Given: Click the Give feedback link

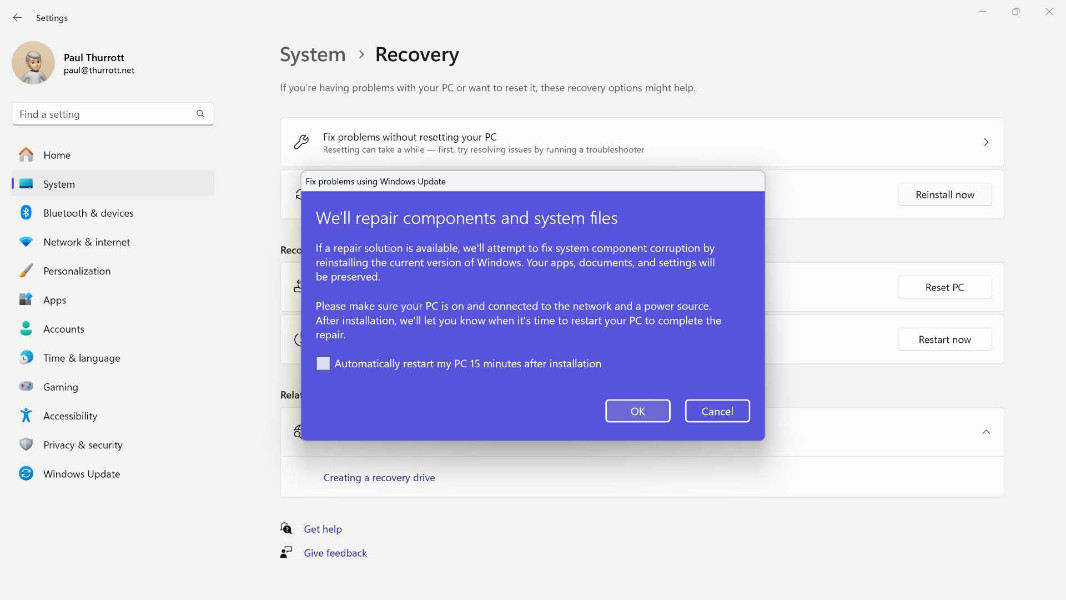Looking at the screenshot, I should (335, 553).
